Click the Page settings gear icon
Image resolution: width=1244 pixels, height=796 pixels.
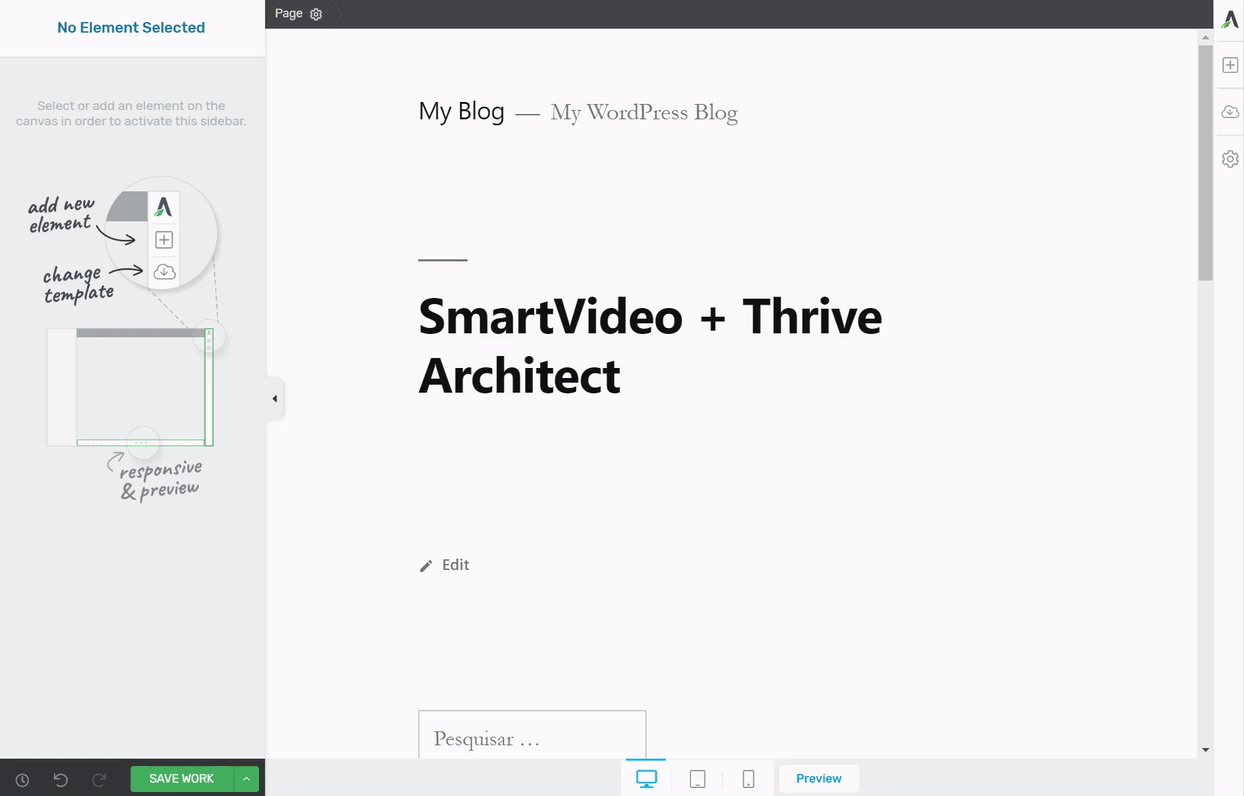316,14
